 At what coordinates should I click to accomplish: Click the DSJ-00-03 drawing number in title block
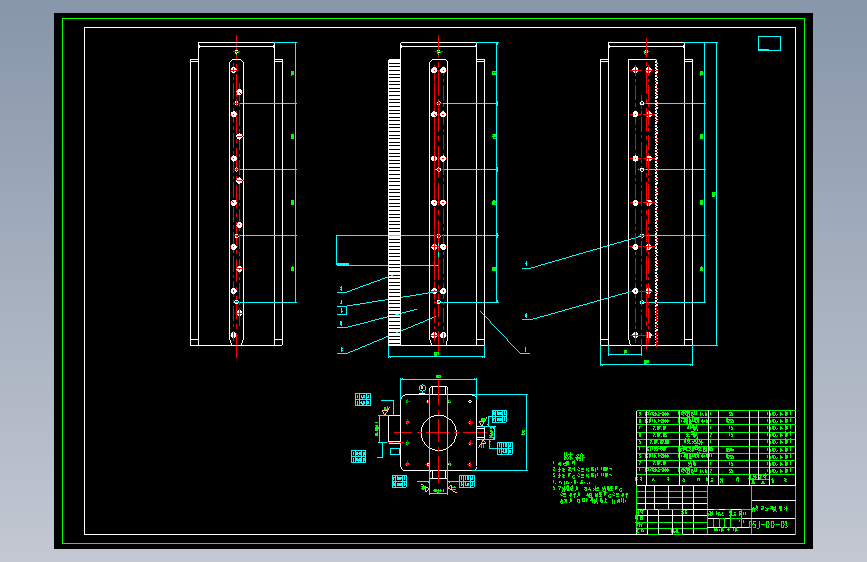coord(770,524)
